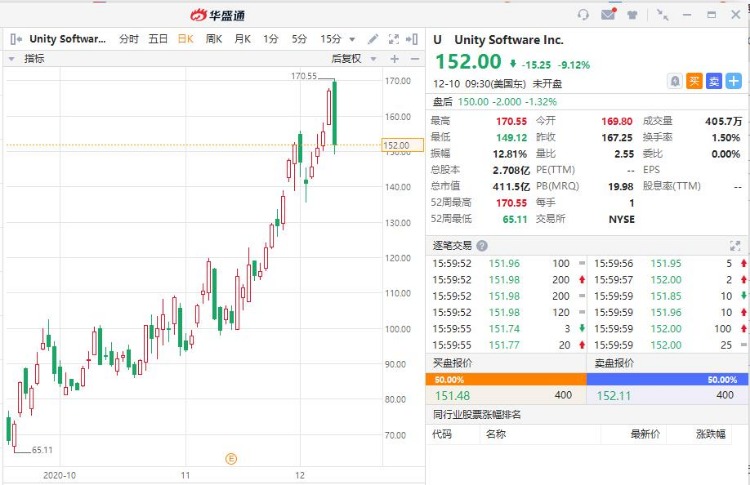Viewport: 750px width, 485px height.
Task: Click the 华盛通 logo in title bar
Action: pos(218,15)
